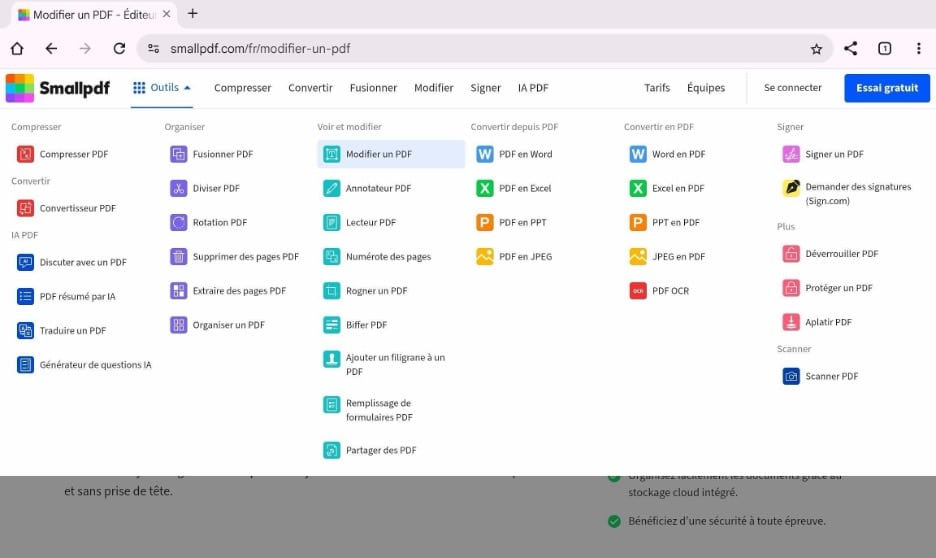Image resolution: width=936 pixels, height=558 pixels.
Task: Collapse the Outils dropdown menu
Action: 162,88
